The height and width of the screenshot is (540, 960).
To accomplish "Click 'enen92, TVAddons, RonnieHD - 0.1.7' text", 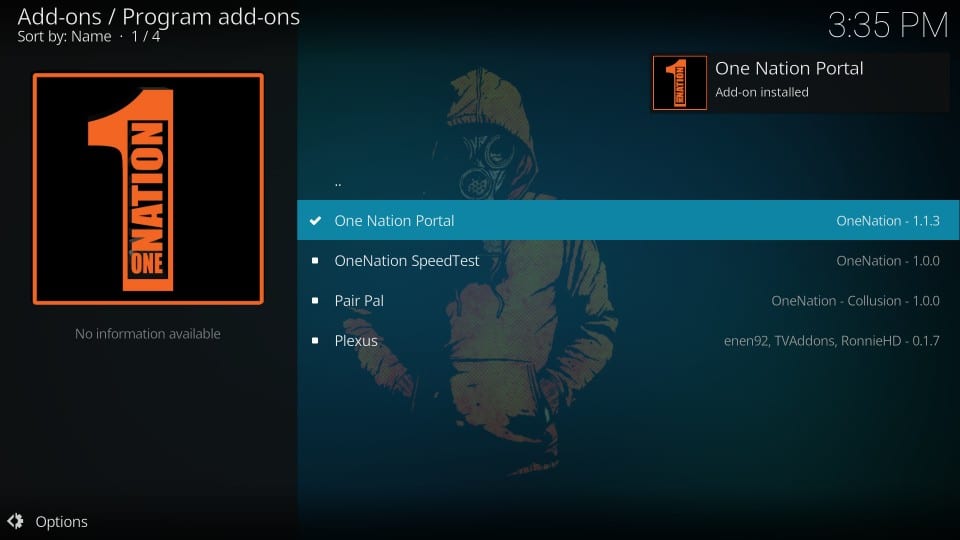I will [831, 340].
